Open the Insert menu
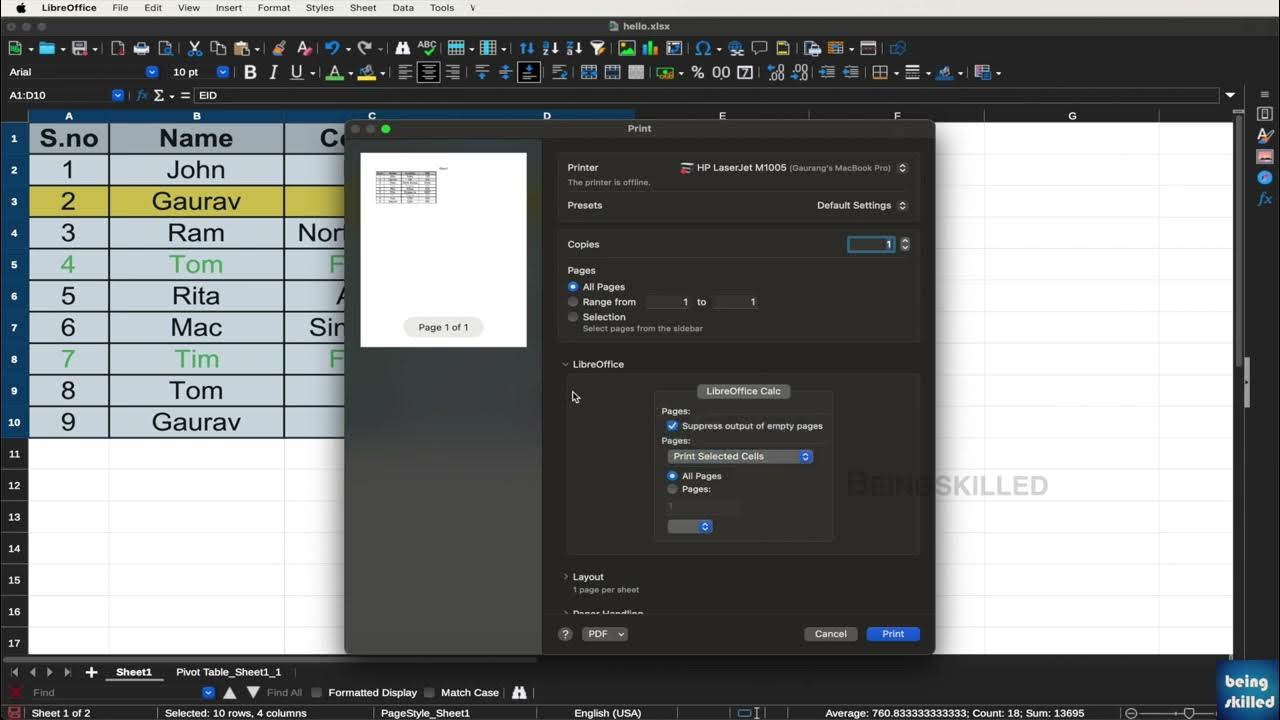 [x=229, y=8]
